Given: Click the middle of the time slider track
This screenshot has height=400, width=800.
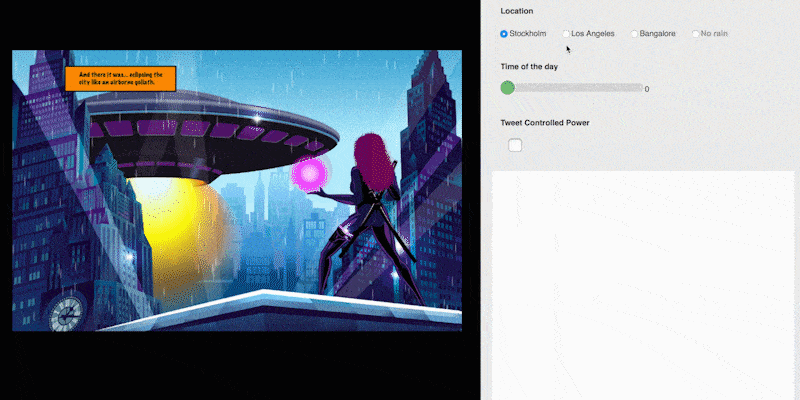Looking at the screenshot, I should coord(575,88).
